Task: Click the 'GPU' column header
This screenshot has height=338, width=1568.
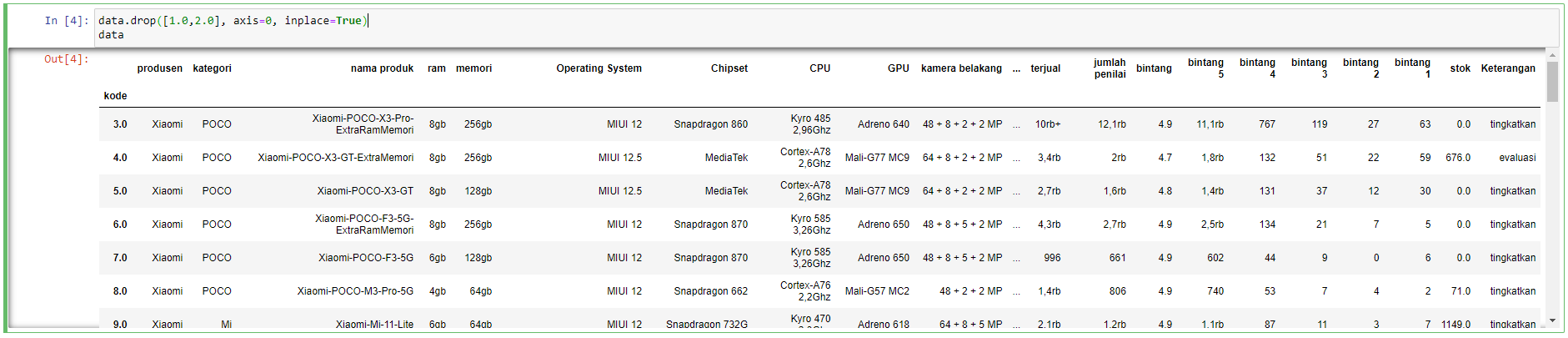Action: 899,68
